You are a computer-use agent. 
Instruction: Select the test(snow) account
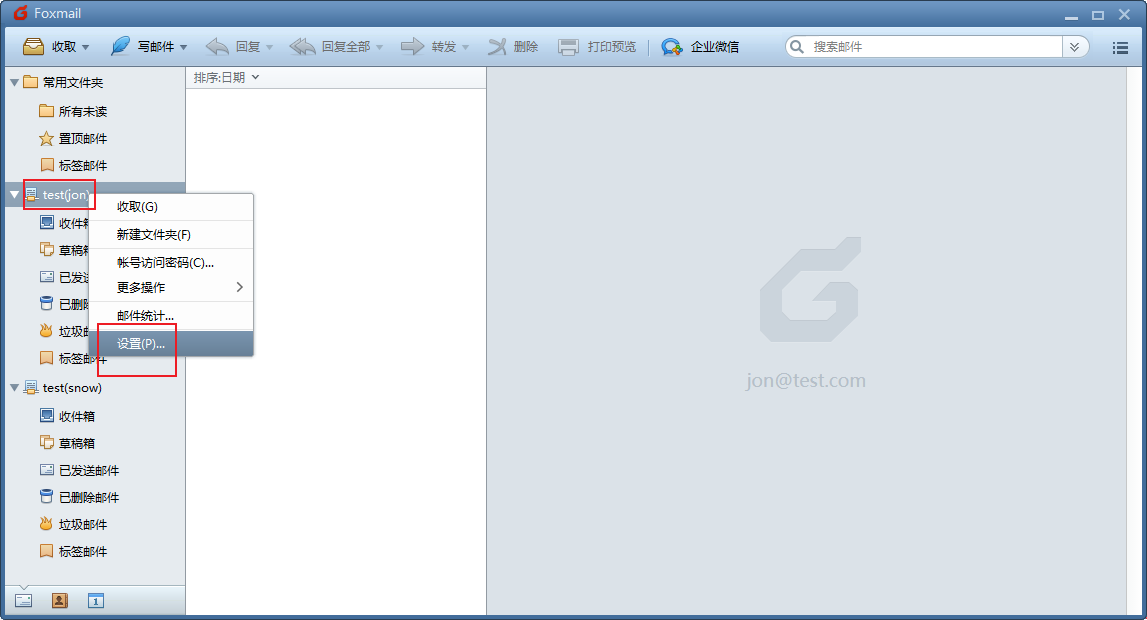[x=72, y=388]
